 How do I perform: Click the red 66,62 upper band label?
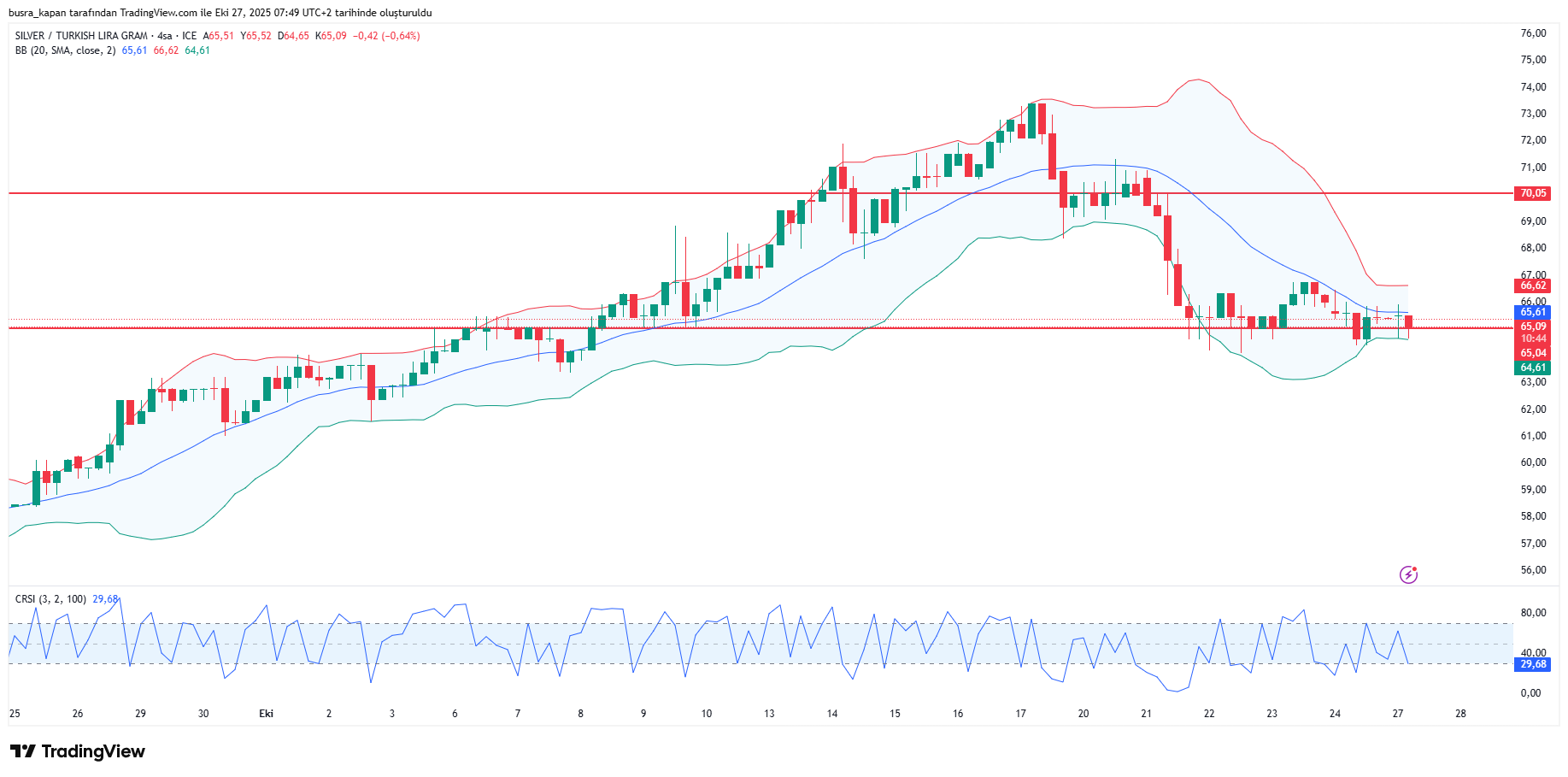coord(1532,285)
